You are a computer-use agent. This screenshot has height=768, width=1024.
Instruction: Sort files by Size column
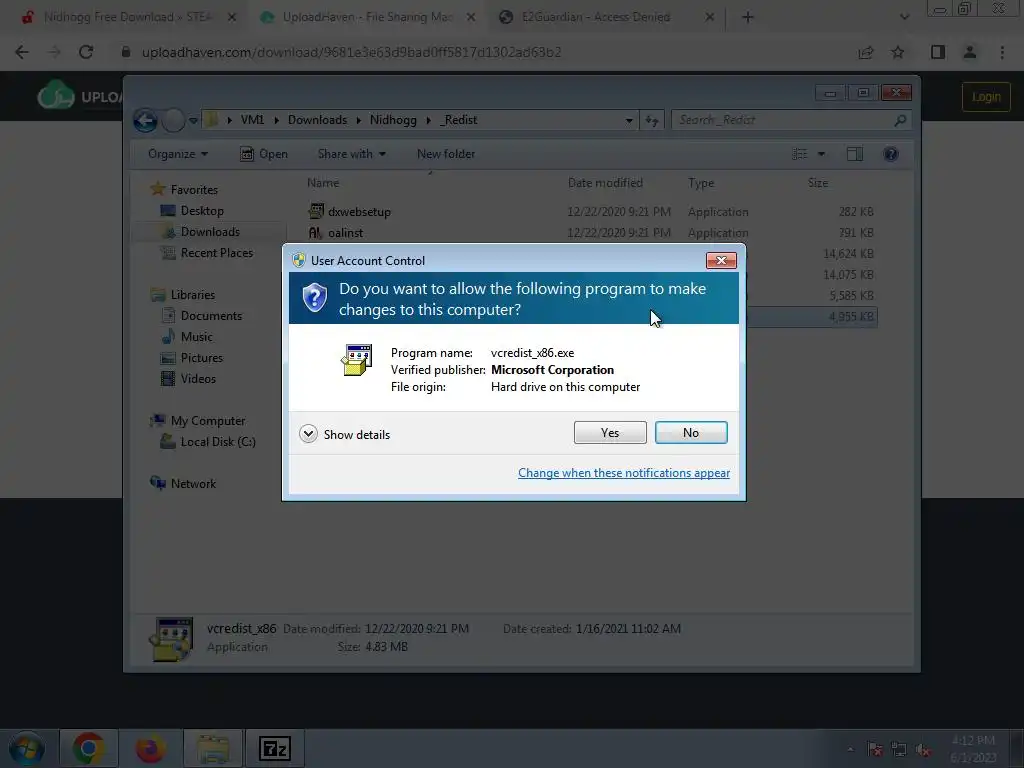pyautogui.click(x=818, y=183)
